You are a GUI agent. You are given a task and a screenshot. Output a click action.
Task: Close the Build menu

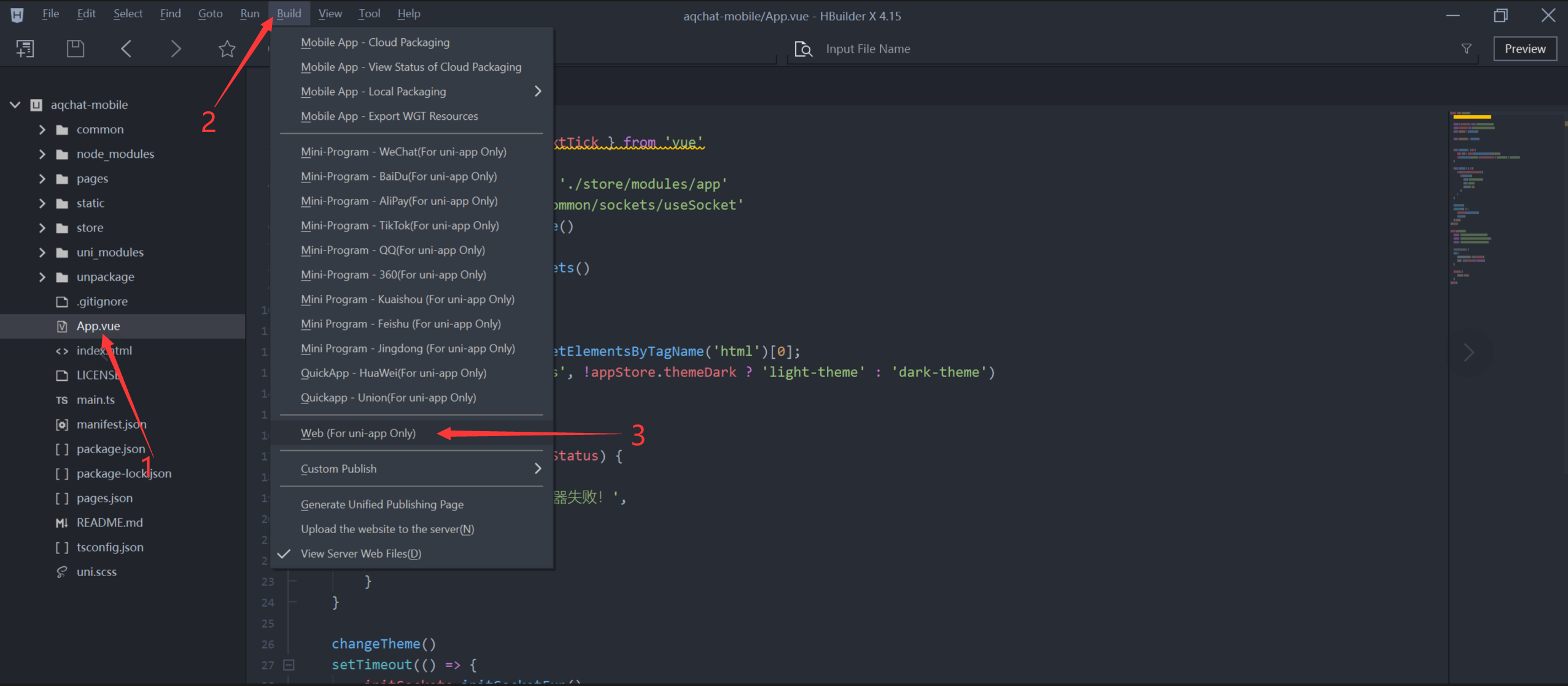point(289,14)
